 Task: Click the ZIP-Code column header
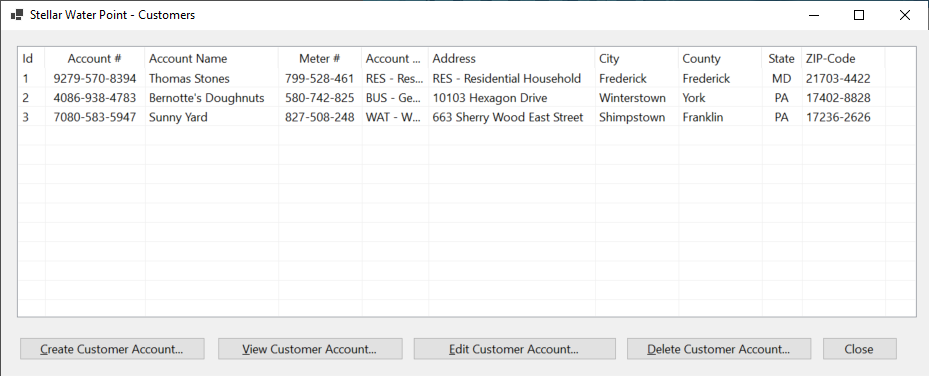(844, 59)
